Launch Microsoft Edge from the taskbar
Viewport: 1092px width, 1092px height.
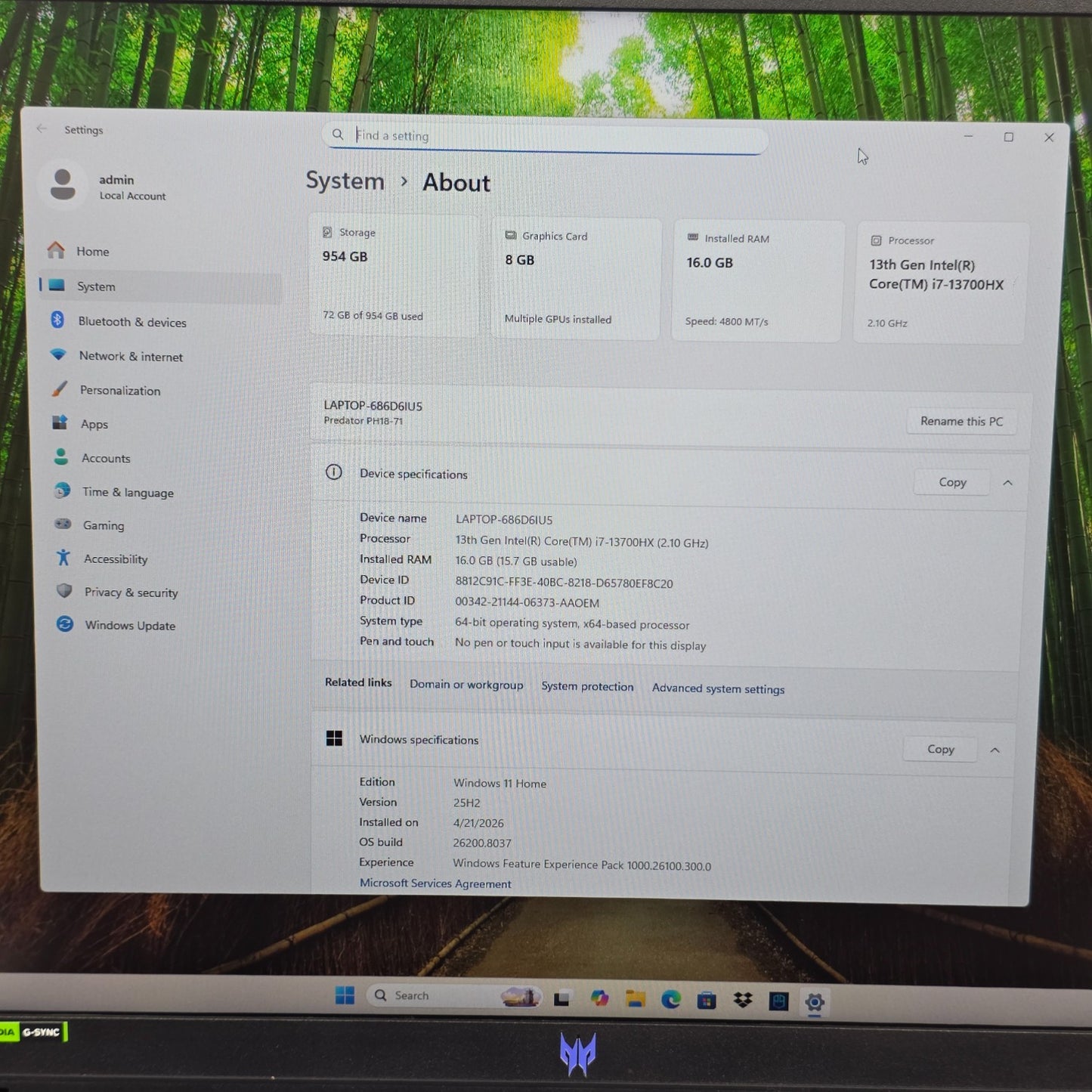671,1001
